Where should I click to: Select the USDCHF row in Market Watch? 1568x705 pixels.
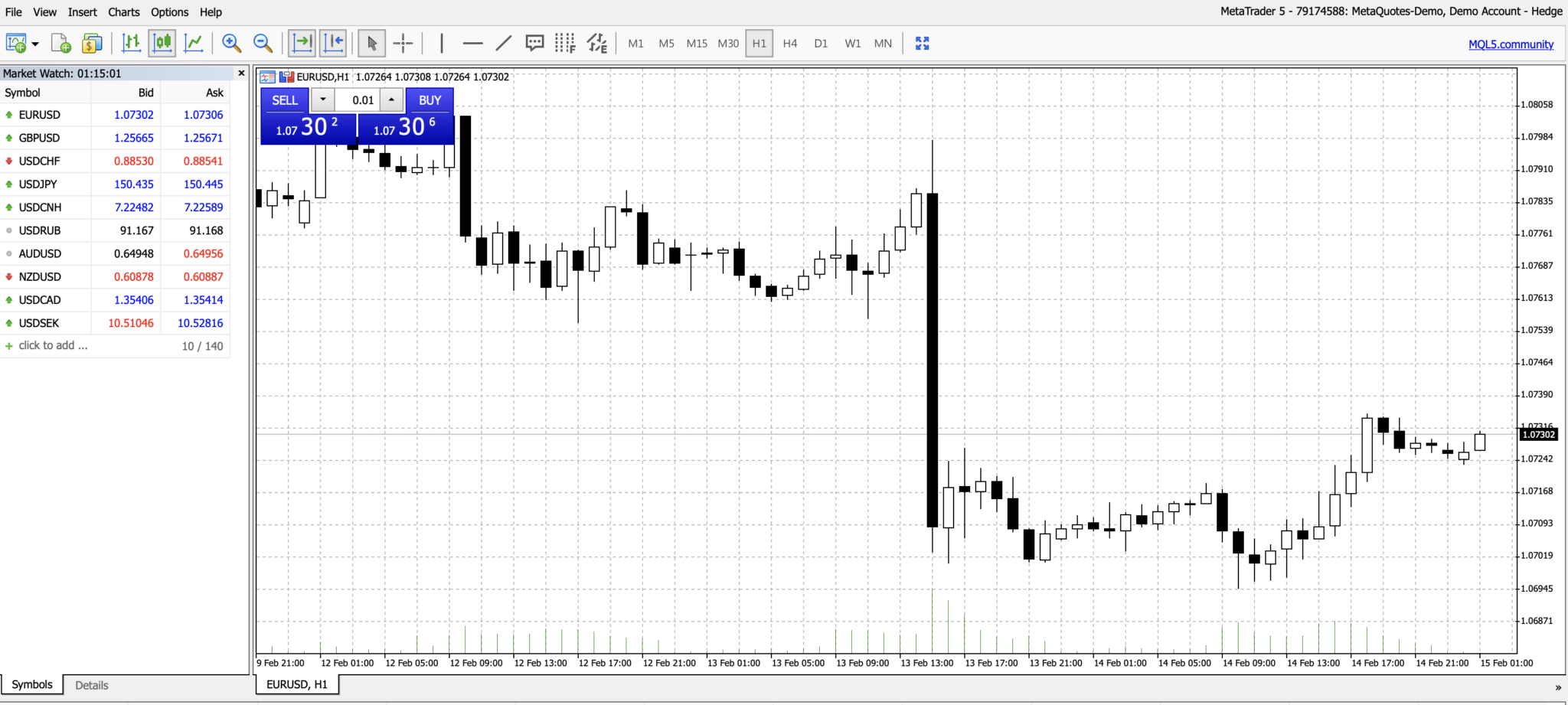tap(115, 161)
